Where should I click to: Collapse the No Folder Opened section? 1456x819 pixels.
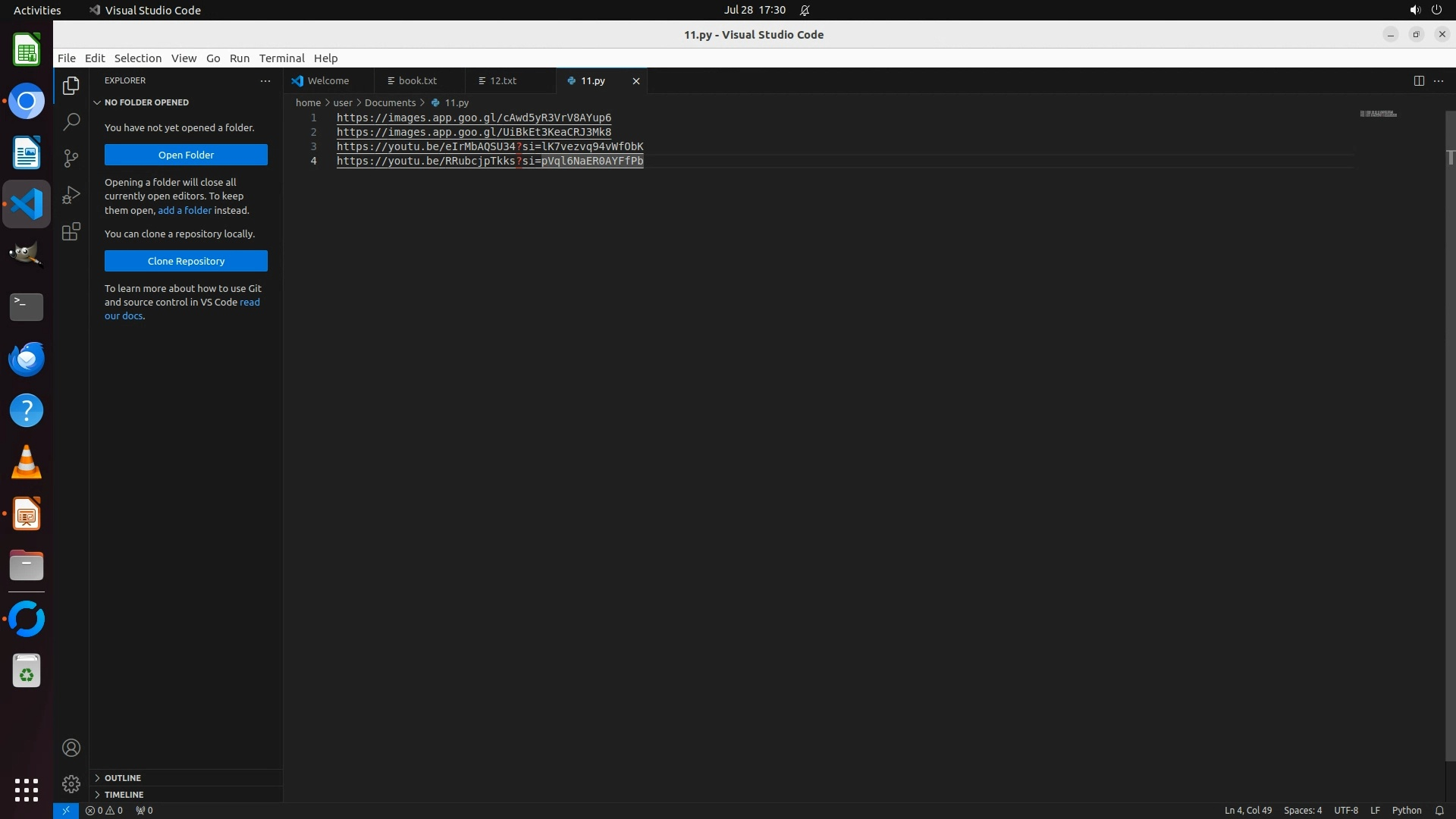pos(146,102)
